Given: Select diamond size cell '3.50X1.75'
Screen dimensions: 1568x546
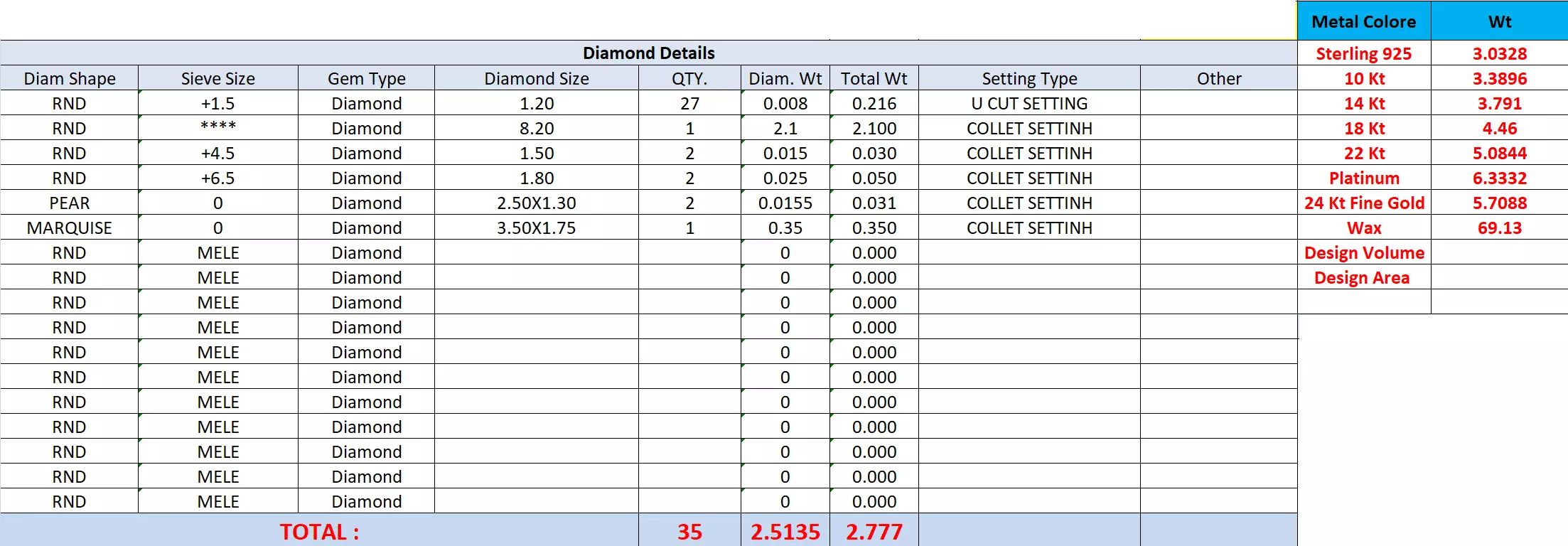Looking at the screenshot, I should pos(537,227).
